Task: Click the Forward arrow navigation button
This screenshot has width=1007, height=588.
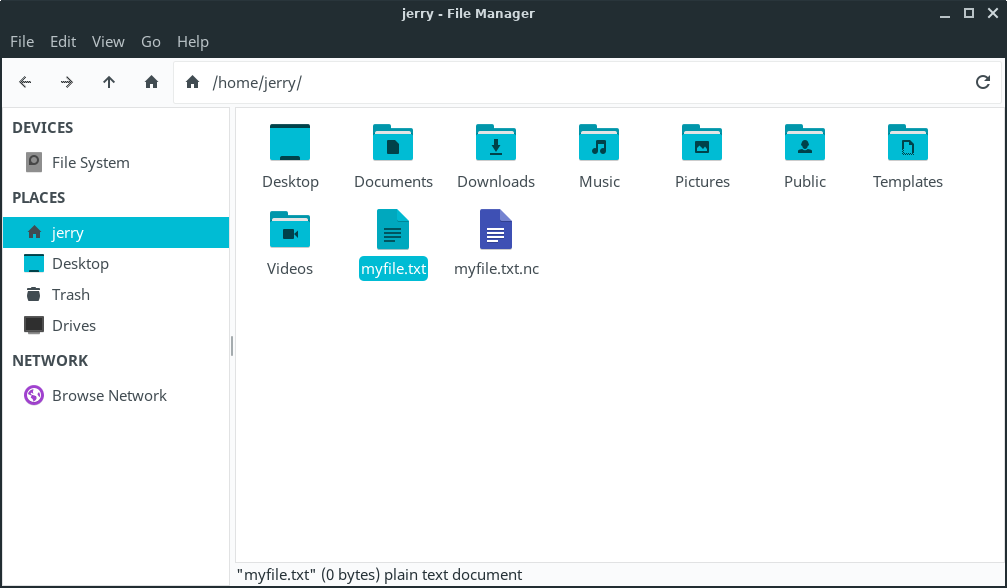Action: point(67,82)
